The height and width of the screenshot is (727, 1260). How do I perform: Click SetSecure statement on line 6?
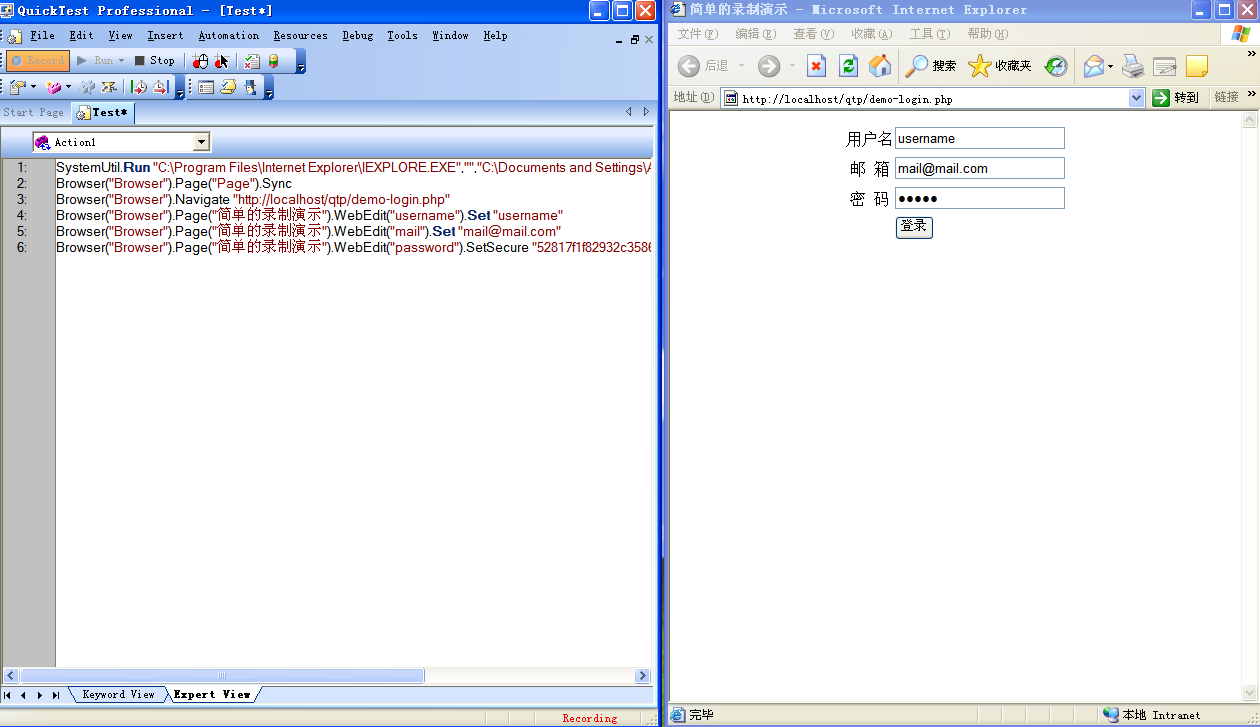(354, 247)
